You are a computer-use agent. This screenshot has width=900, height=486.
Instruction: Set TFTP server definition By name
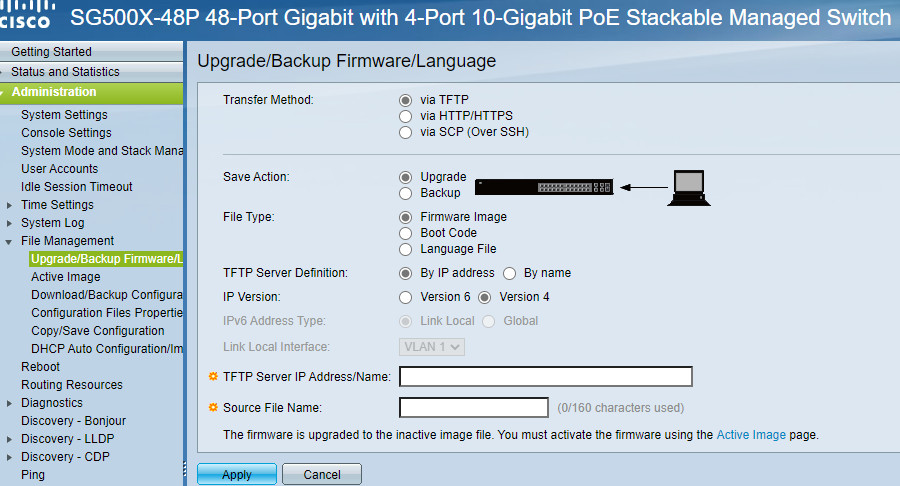(509, 273)
